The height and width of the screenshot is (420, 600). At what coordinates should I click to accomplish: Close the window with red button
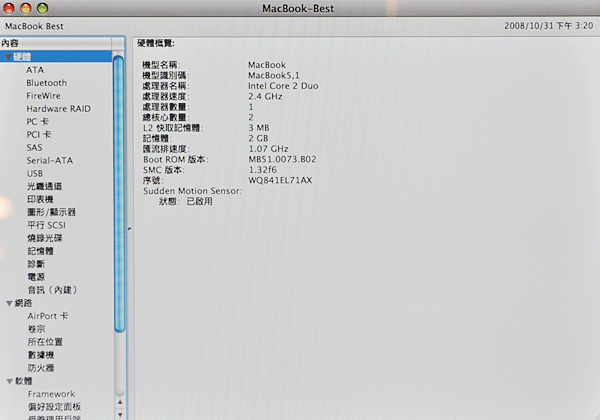point(9,8)
